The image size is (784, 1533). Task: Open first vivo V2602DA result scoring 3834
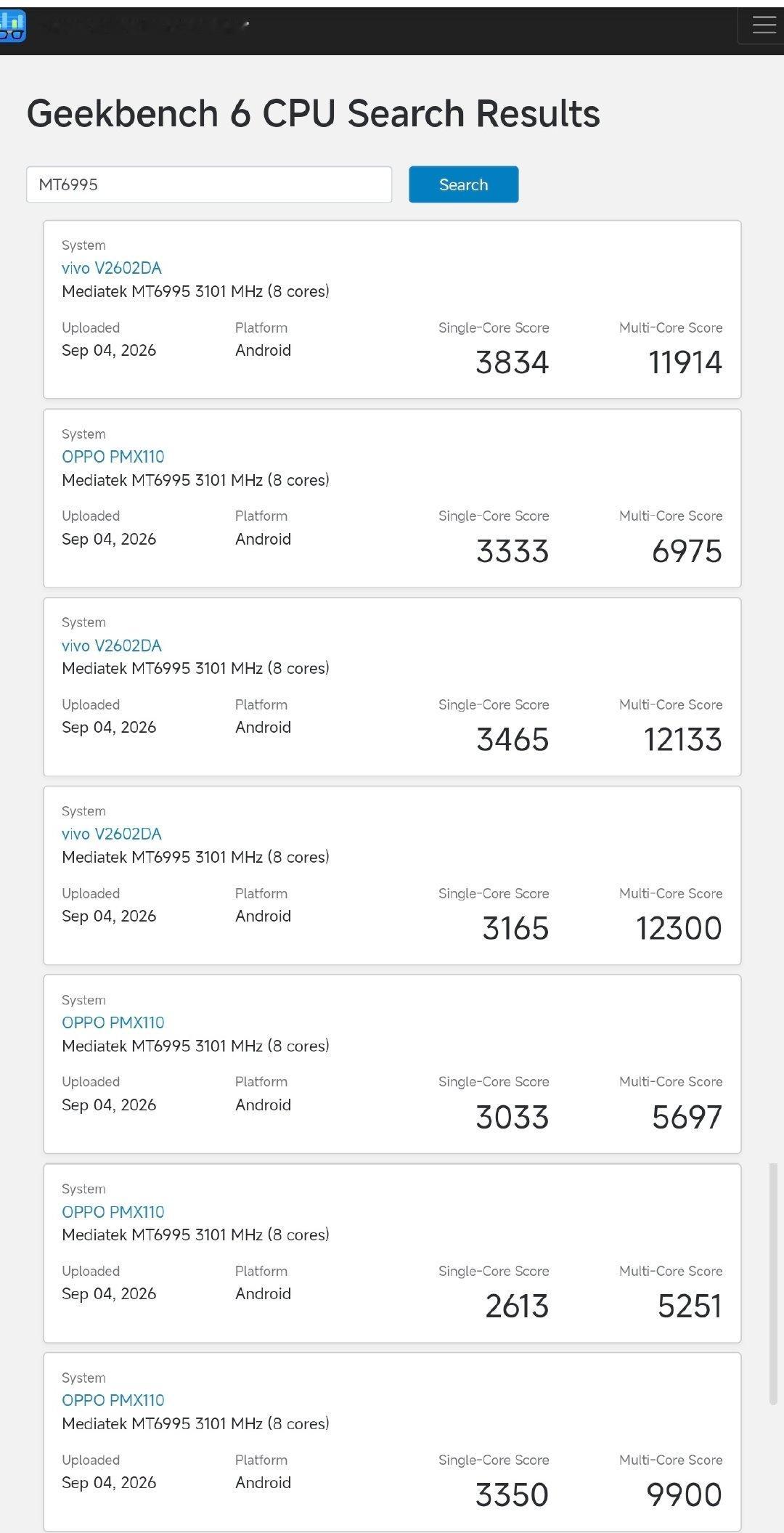[112, 268]
